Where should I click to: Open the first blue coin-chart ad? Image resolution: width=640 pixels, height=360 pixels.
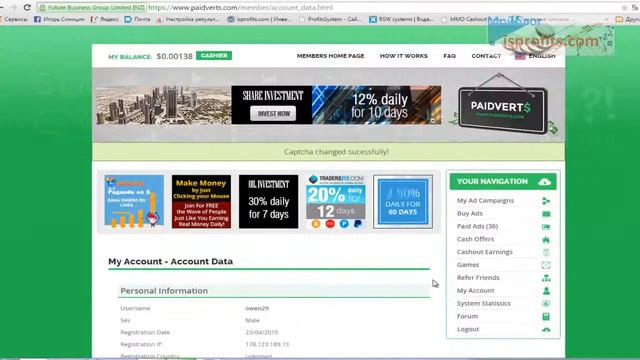tap(134, 202)
